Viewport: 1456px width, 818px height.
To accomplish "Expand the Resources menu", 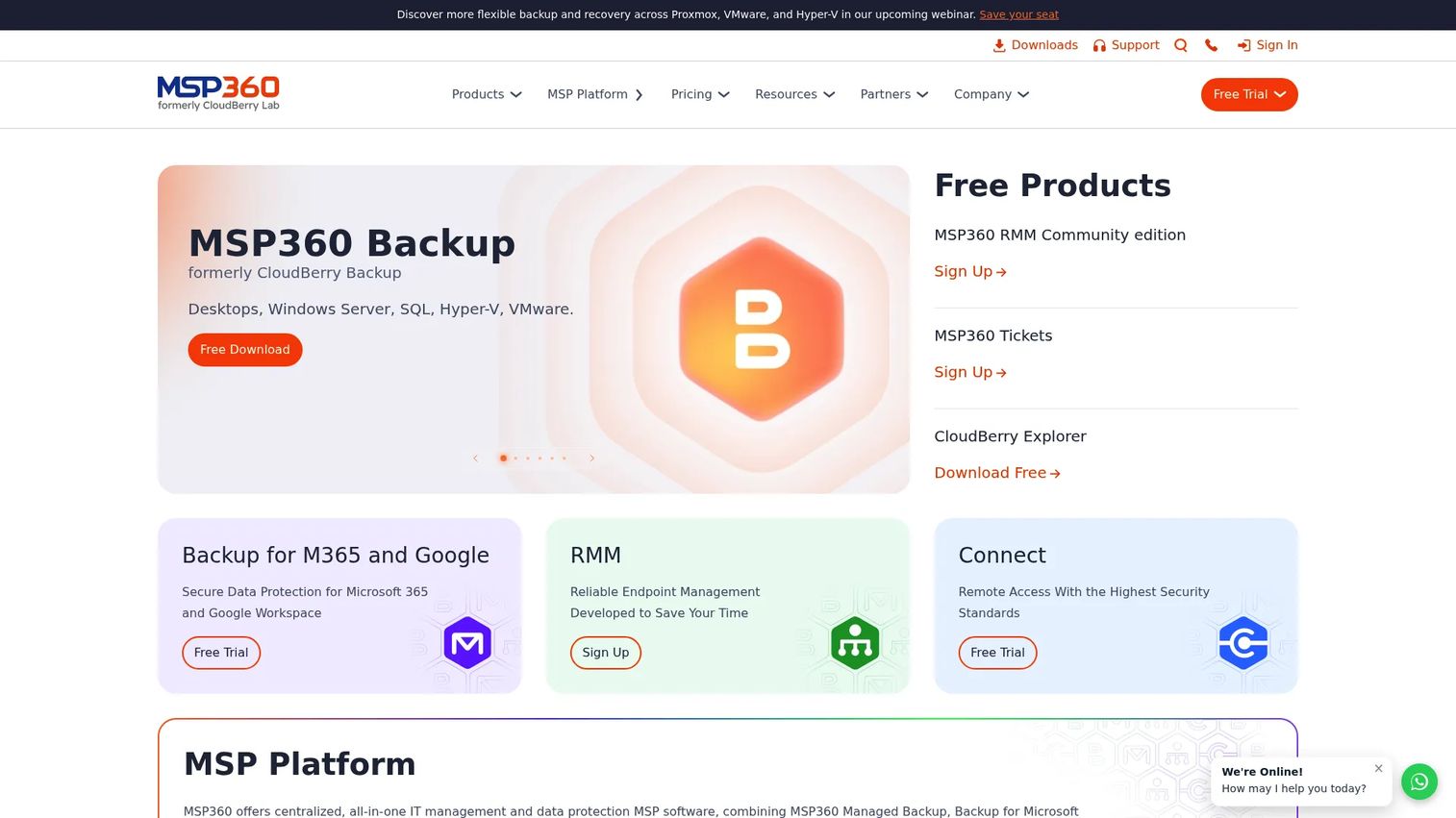I will coord(794,94).
